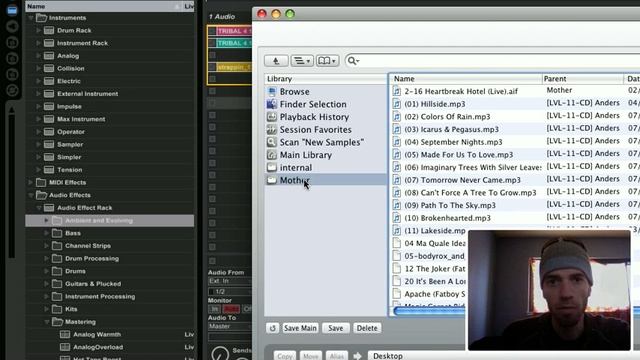Click the refresh icon beside Save Main
The height and width of the screenshot is (360, 640).
273,328
